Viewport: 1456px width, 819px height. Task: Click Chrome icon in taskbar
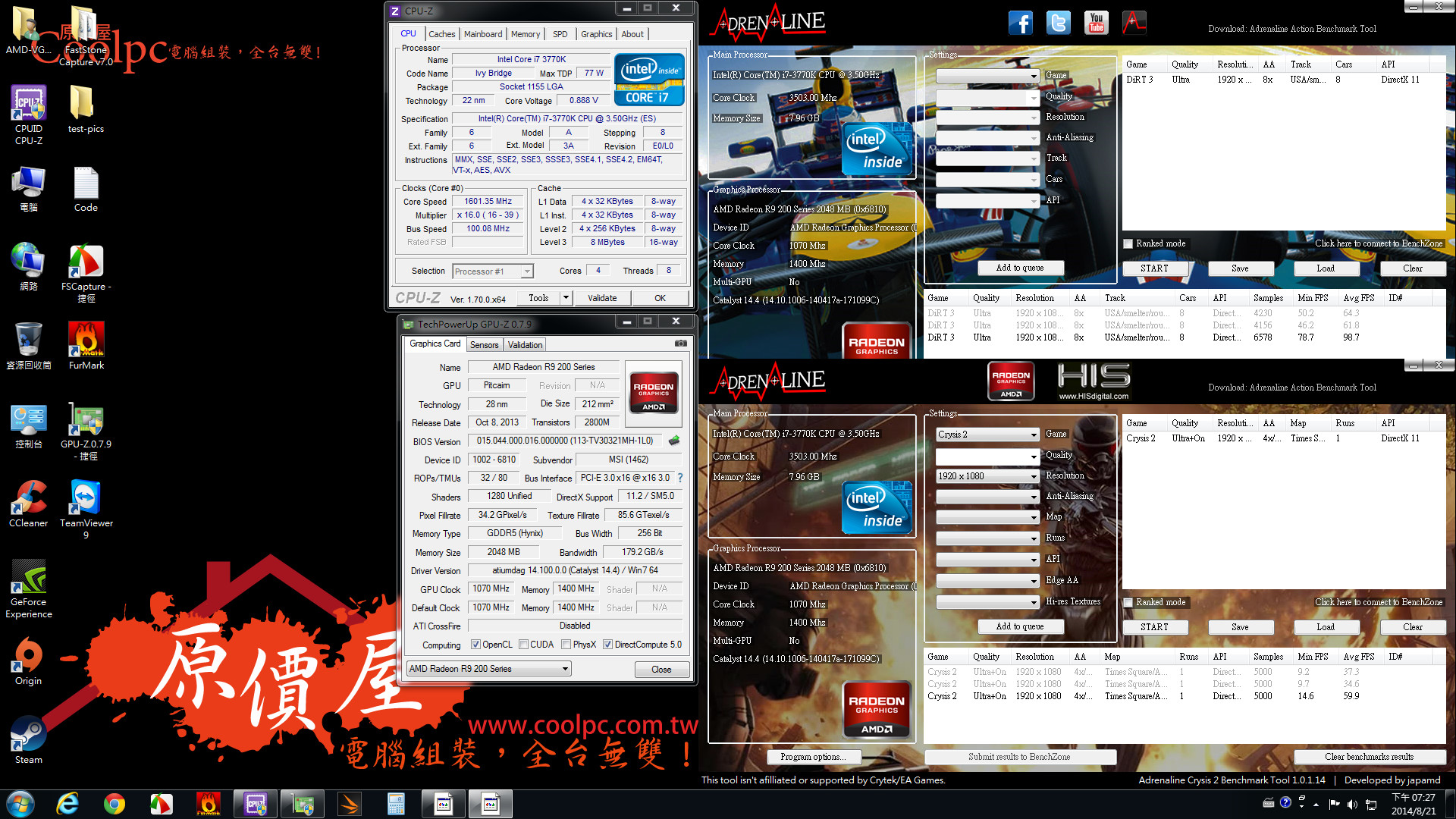coord(115,804)
